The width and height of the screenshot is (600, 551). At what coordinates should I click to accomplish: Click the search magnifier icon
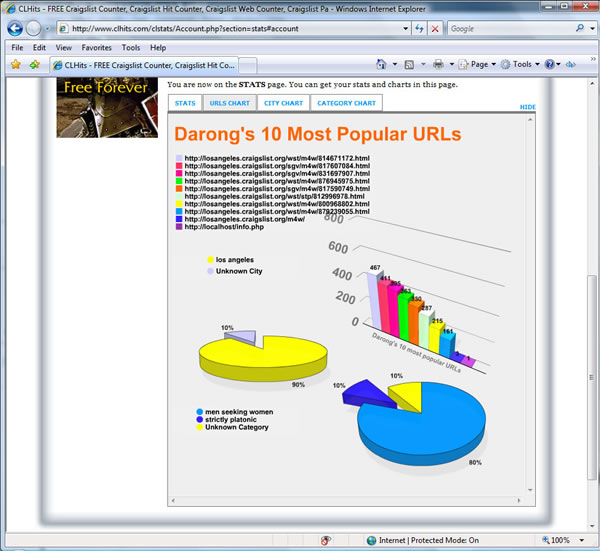pyautogui.click(x=580, y=29)
